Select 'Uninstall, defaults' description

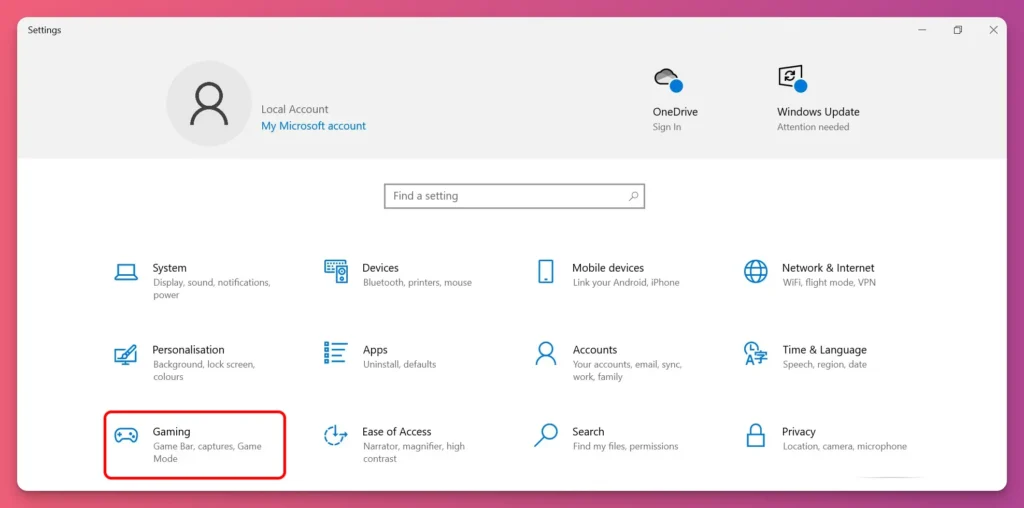coord(400,364)
